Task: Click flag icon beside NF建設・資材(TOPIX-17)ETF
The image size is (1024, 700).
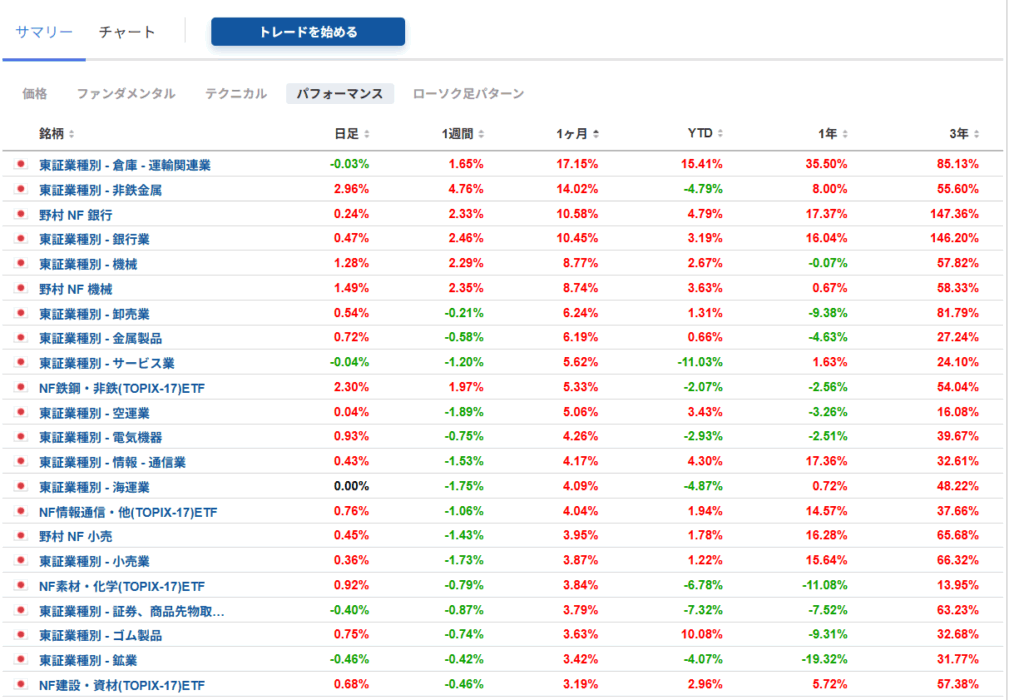Action: pyautogui.click(x=19, y=685)
